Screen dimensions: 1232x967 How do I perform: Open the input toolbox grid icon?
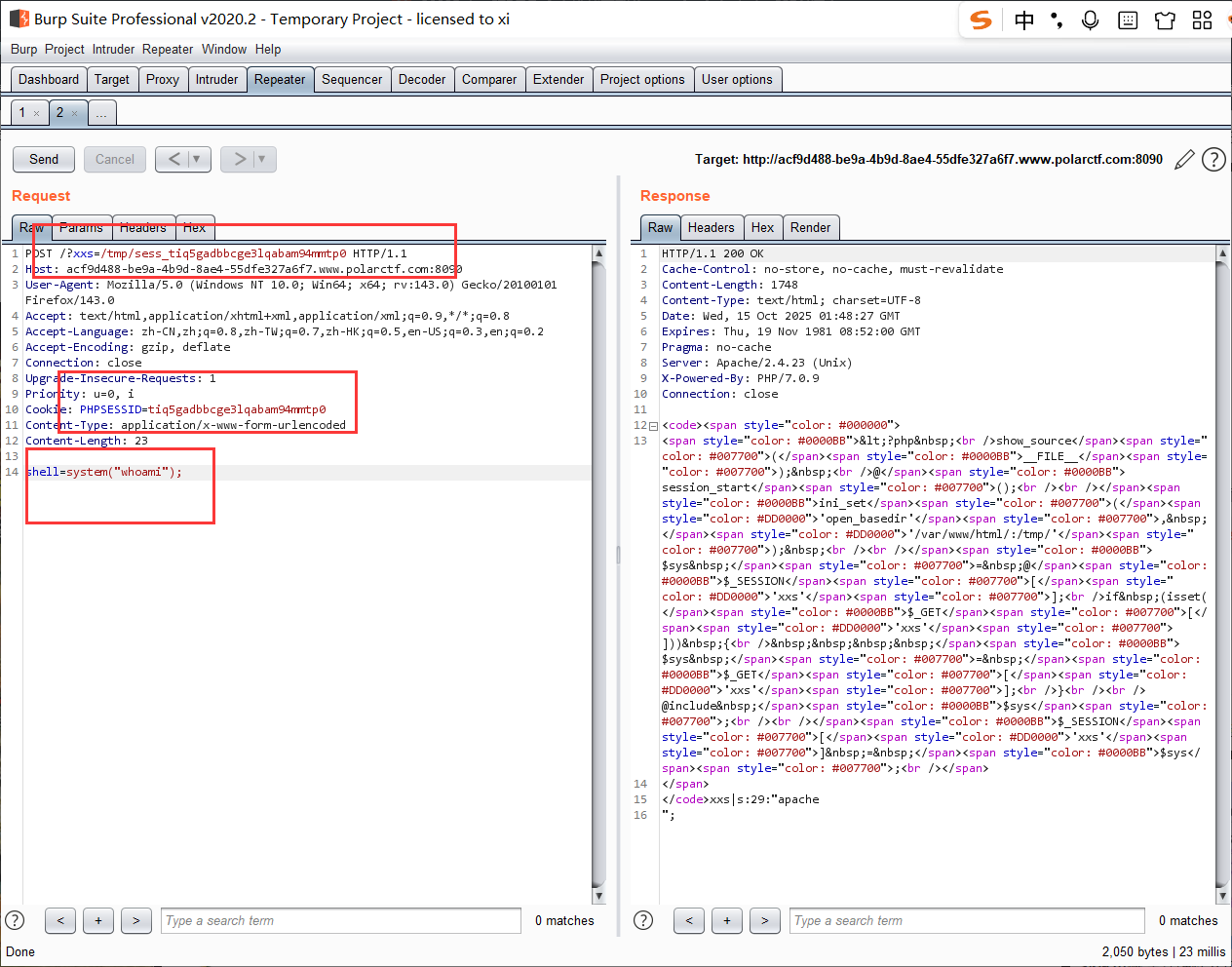(1202, 20)
